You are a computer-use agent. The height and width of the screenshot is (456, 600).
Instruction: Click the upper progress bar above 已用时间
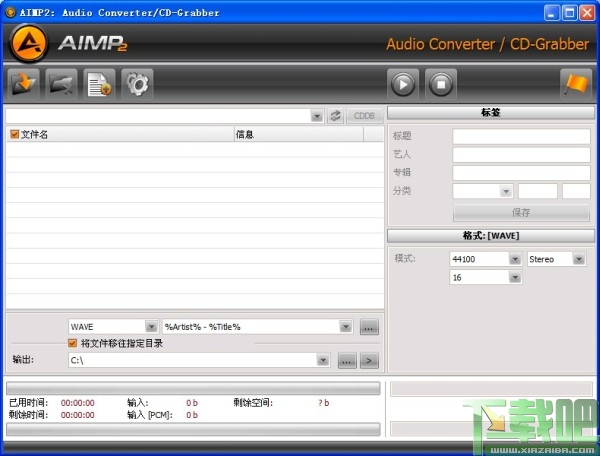[193, 388]
